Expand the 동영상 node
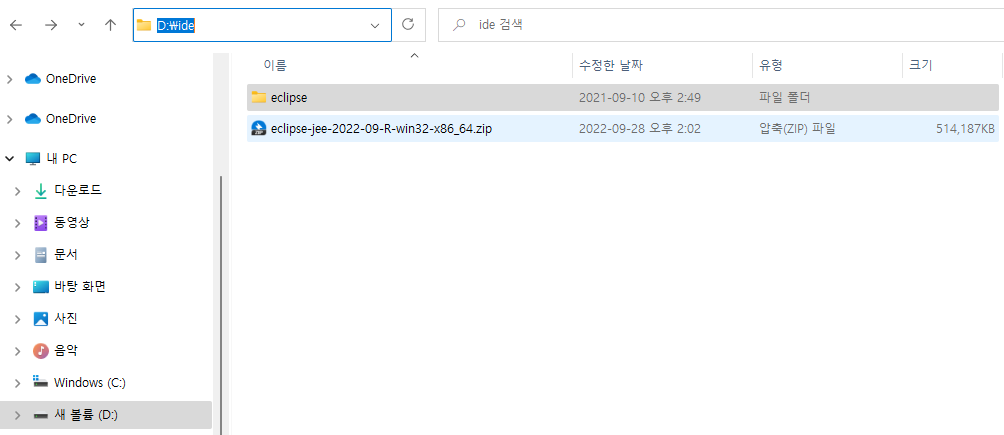This screenshot has height=435, width=1004. point(18,222)
